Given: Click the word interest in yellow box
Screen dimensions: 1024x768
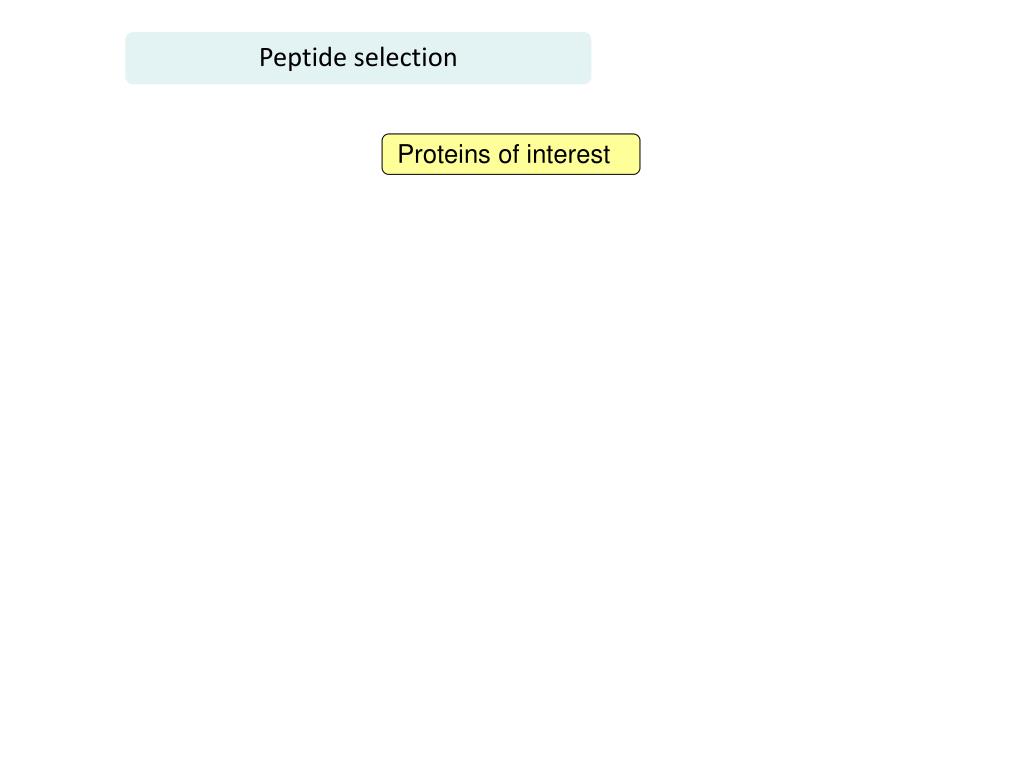Looking at the screenshot, I should pos(568,155).
